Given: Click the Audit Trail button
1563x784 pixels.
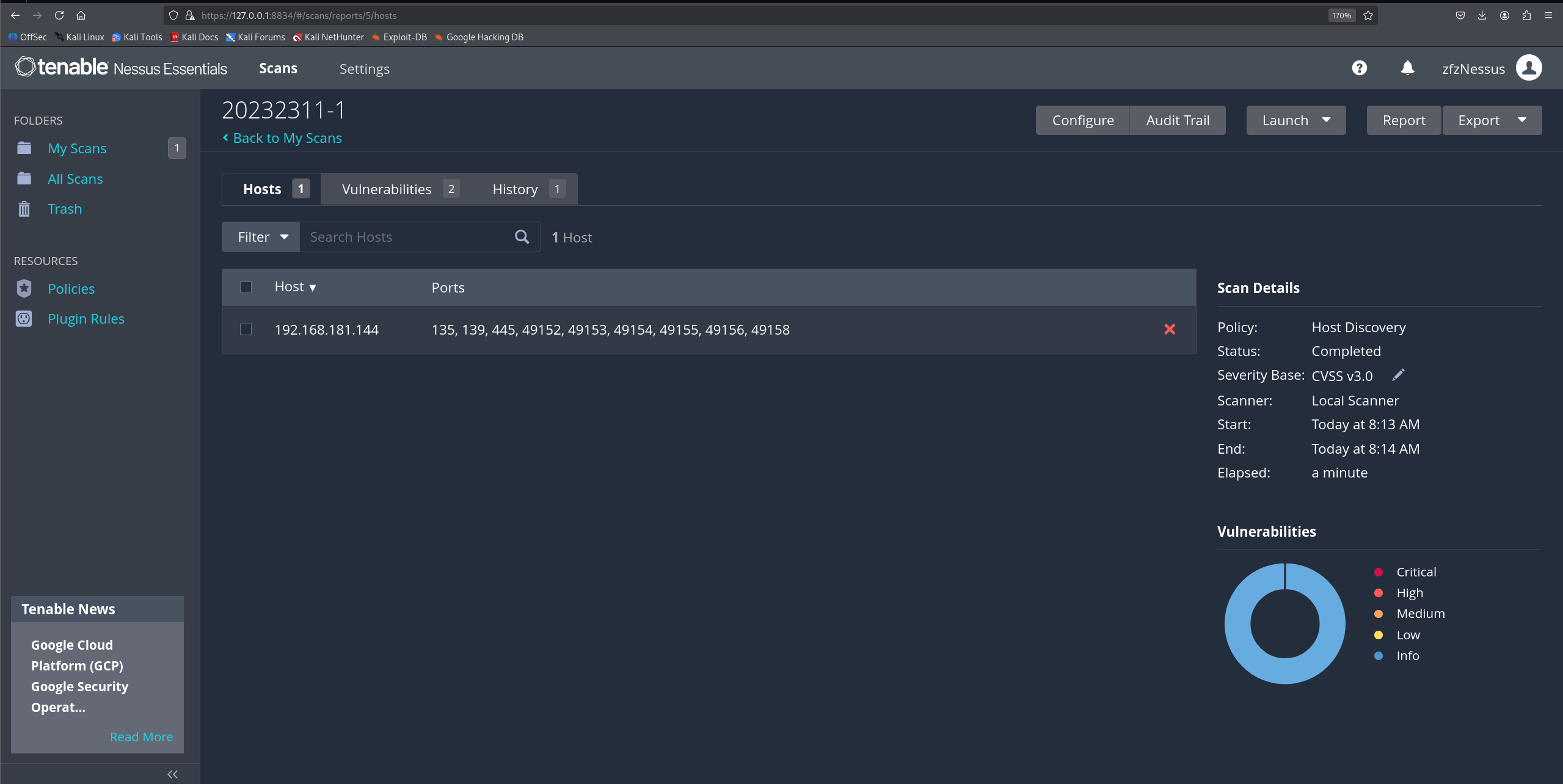Looking at the screenshot, I should (x=1177, y=120).
